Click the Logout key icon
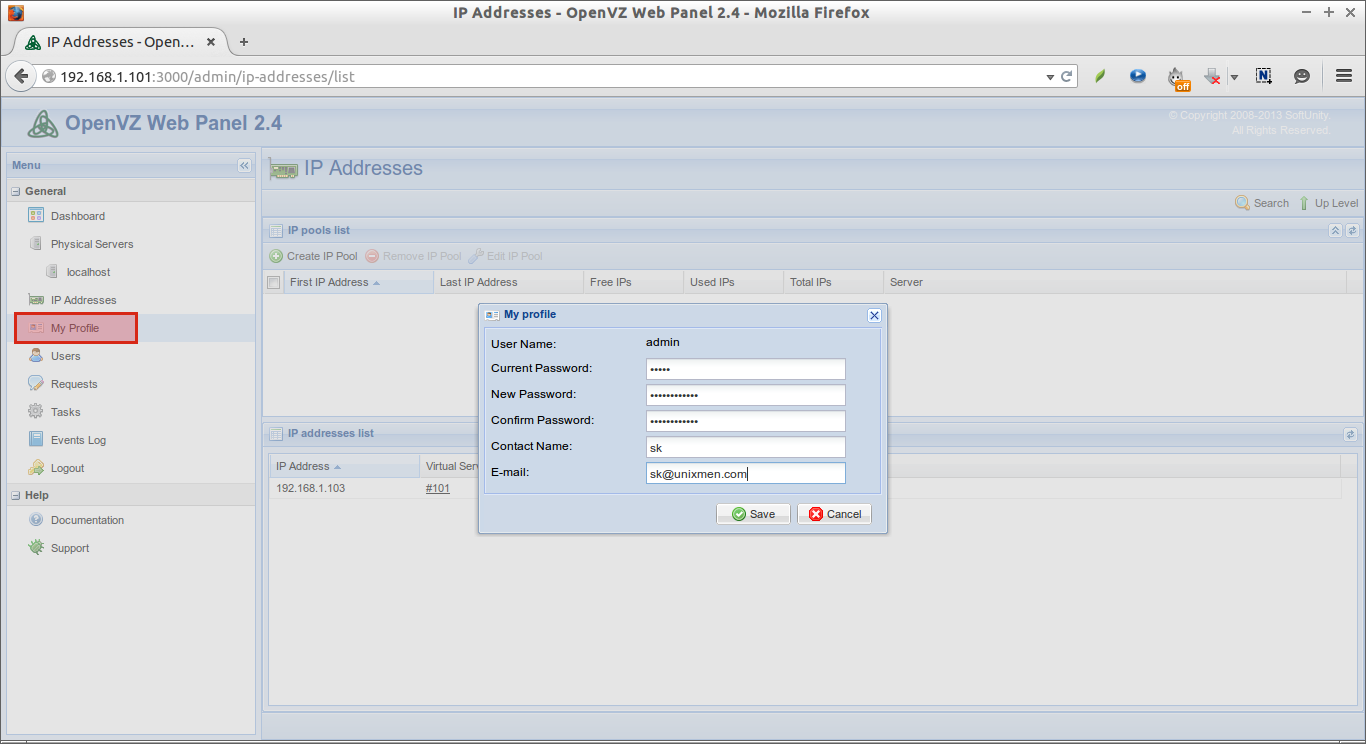Screen dimensions: 1366x744 pyautogui.click(x=36, y=467)
